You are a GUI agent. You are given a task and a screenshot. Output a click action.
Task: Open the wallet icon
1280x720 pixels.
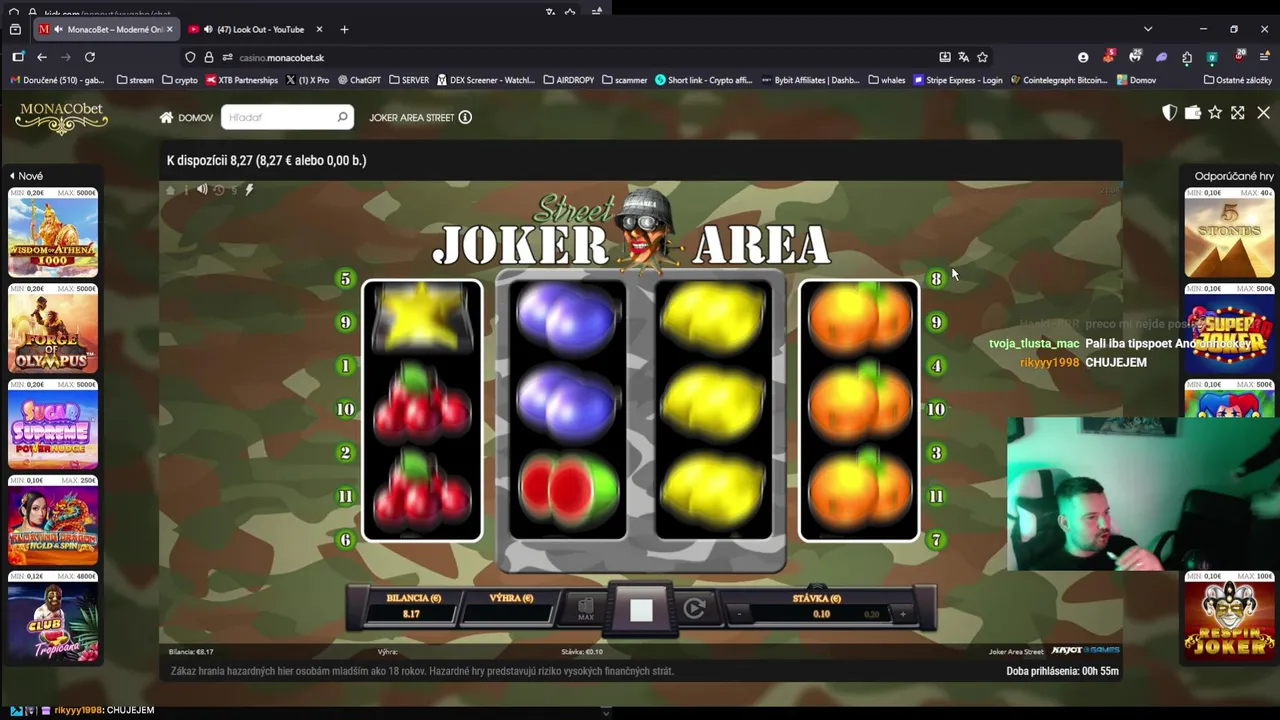click(x=1192, y=113)
